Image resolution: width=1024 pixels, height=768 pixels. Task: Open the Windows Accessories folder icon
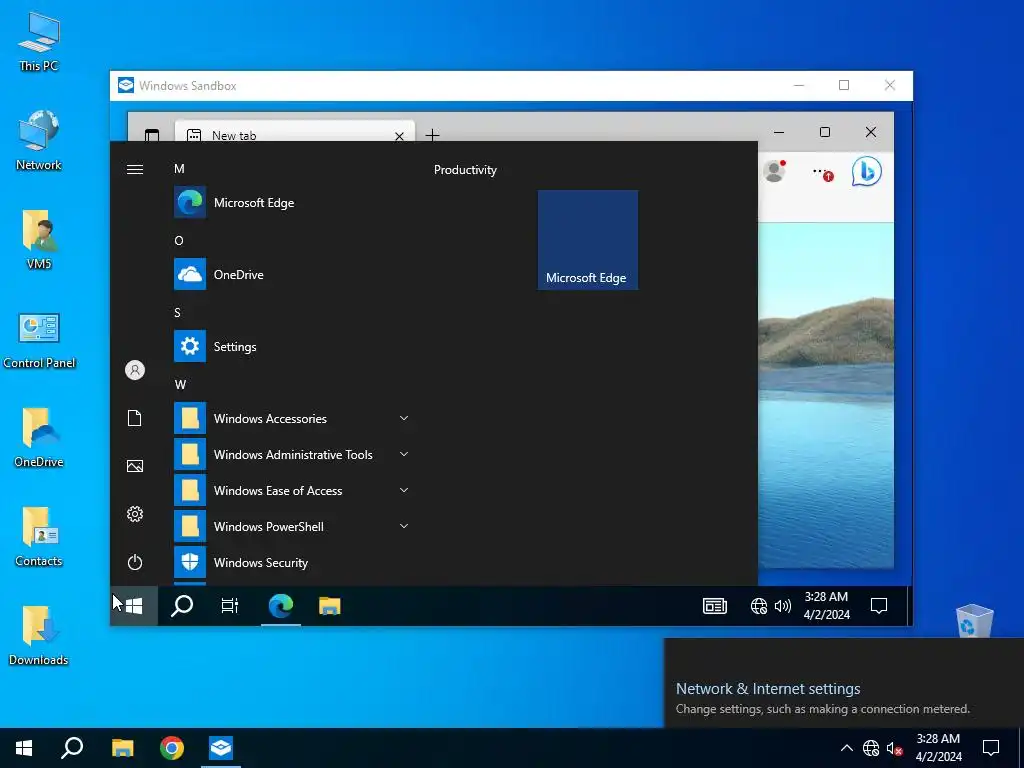point(190,418)
